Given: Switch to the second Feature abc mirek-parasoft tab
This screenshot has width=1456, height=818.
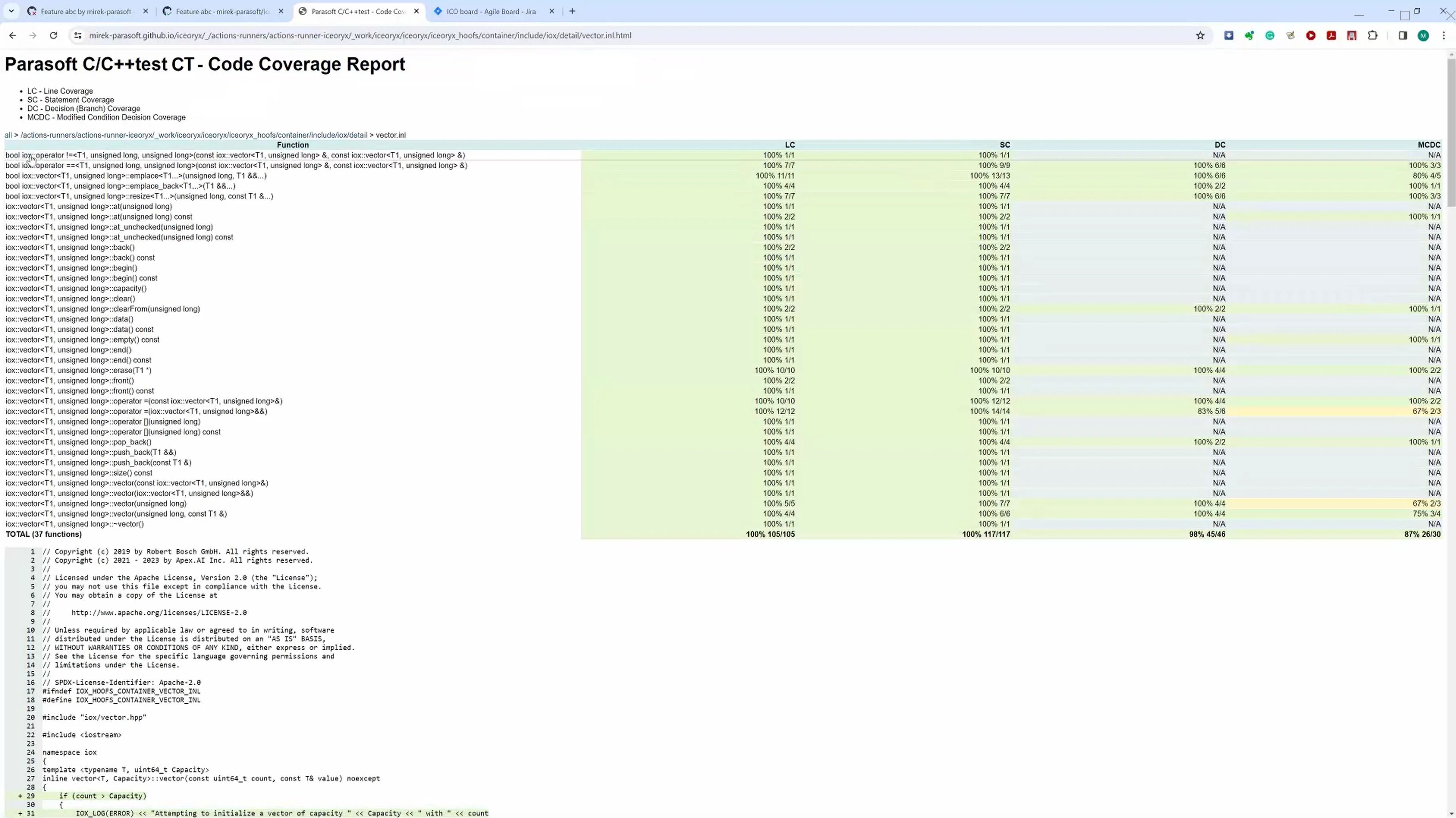Looking at the screenshot, I should [x=223, y=11].
